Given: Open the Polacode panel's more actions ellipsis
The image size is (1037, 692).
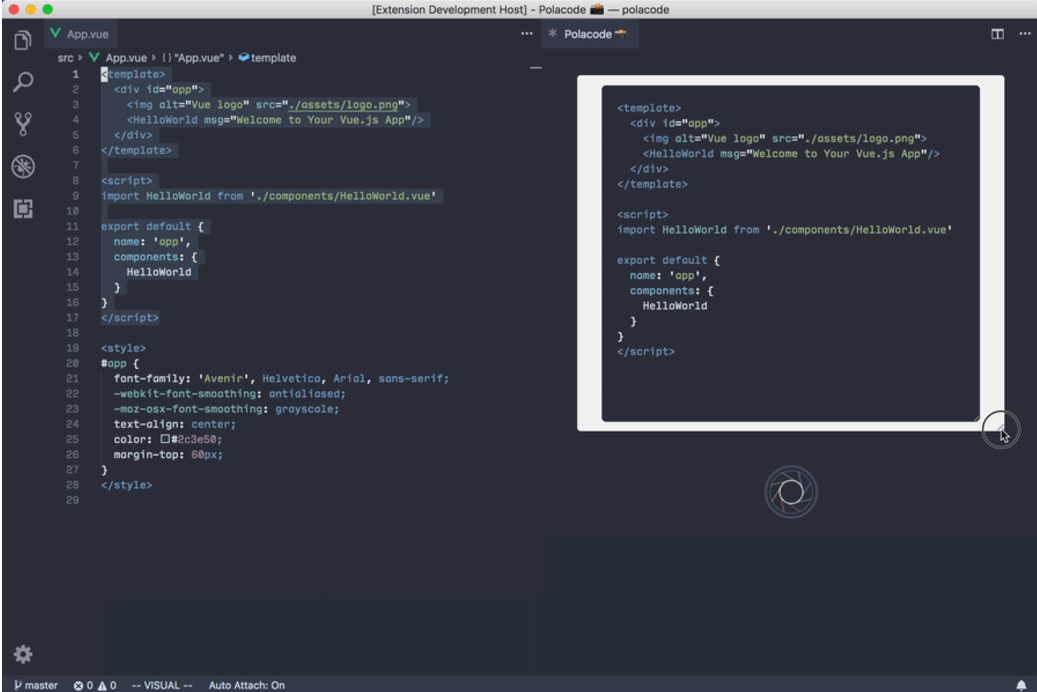Looking at the screenshot, I should [1024, 34].
